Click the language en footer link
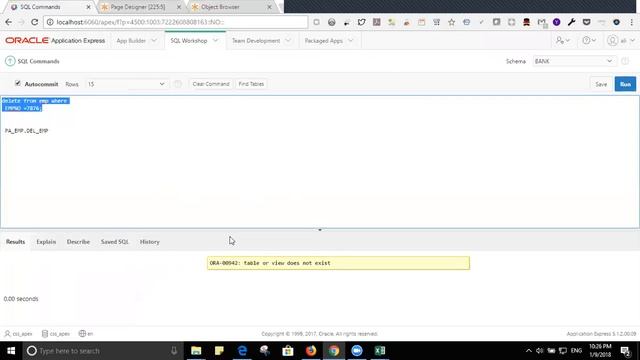Viewport: 640px width, 360px height. 86,333
